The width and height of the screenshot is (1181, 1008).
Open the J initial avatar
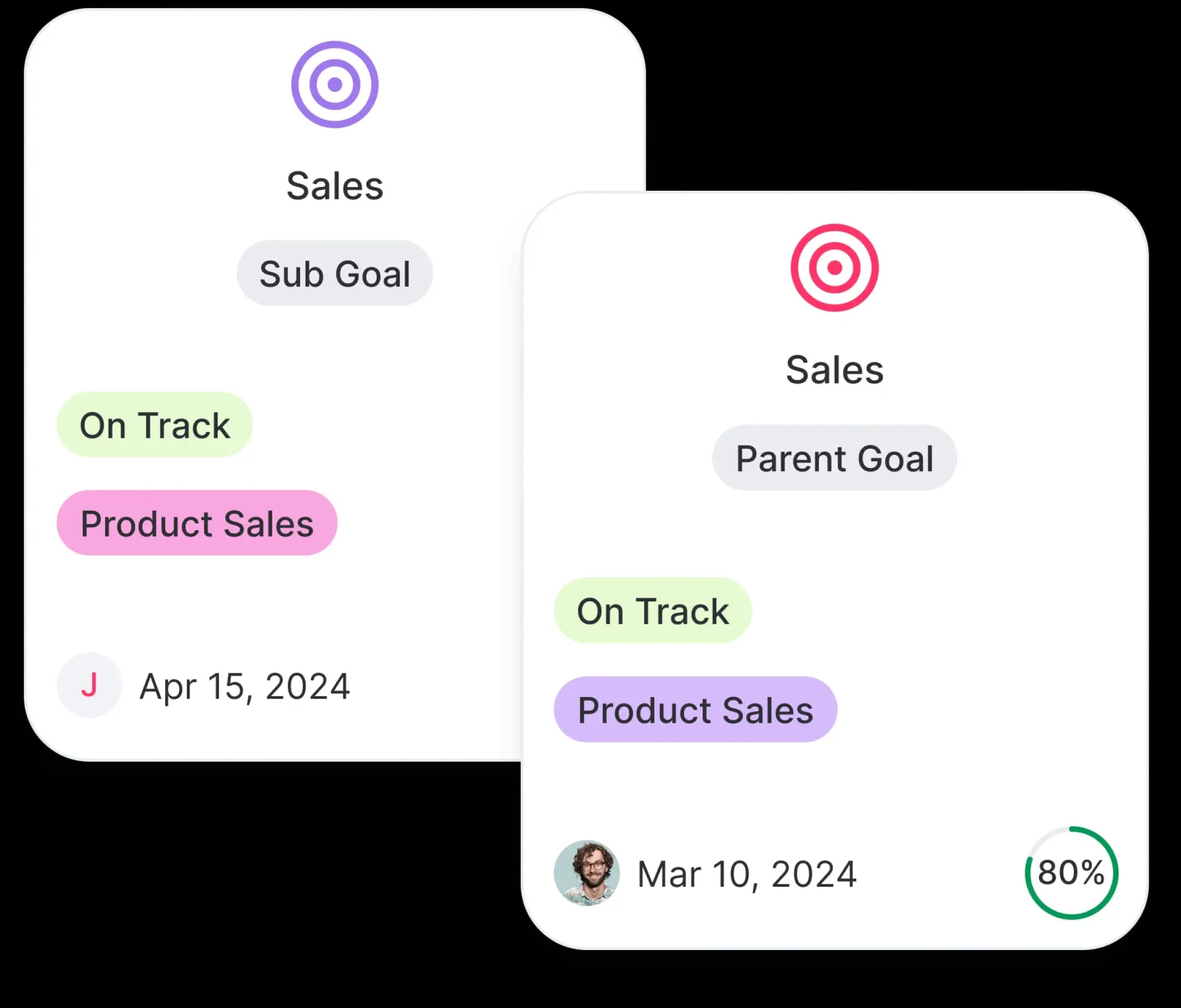click(89, 685)
